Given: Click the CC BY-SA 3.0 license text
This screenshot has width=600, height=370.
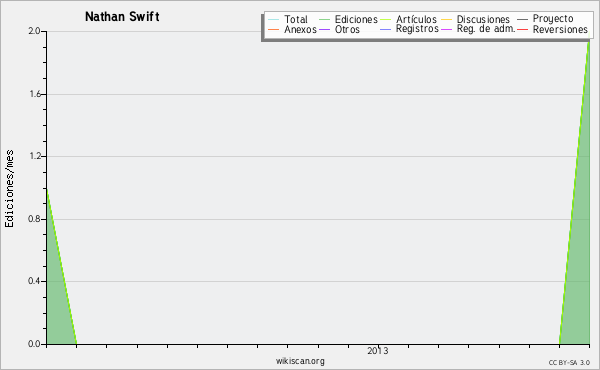Looking at the screenshot, I should point(569,363).
